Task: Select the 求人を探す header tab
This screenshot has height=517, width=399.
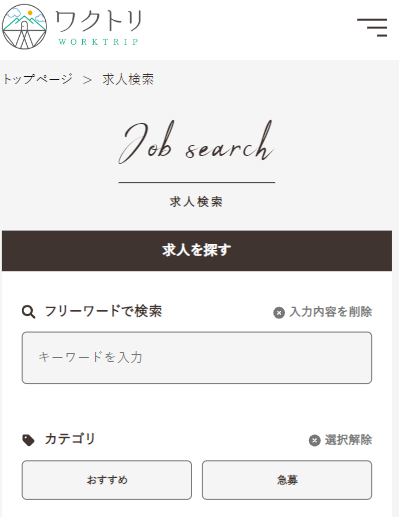Action: pyautogui.click(x=197, y=250)
